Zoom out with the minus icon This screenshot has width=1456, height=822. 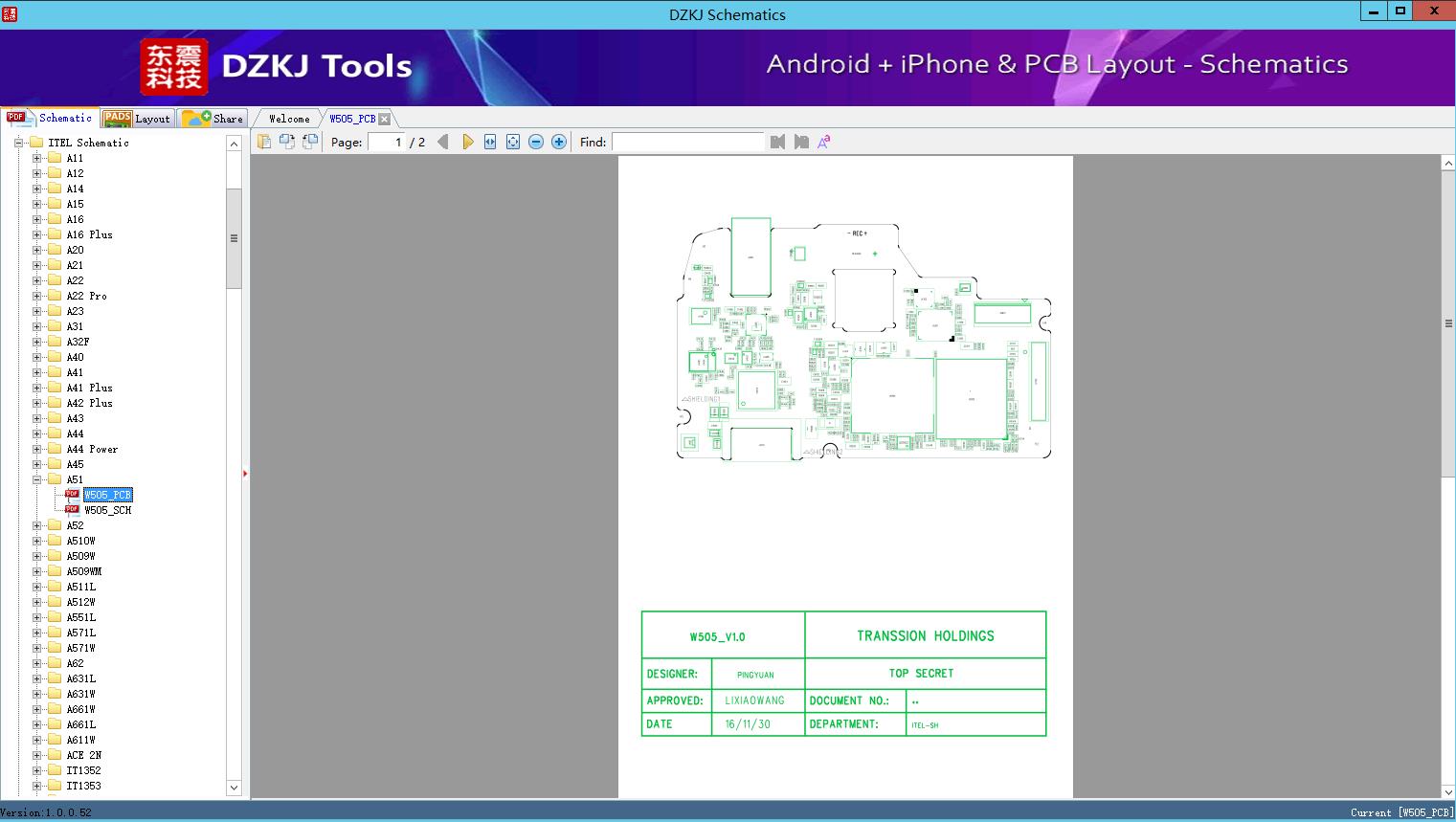tap(536, 142)
